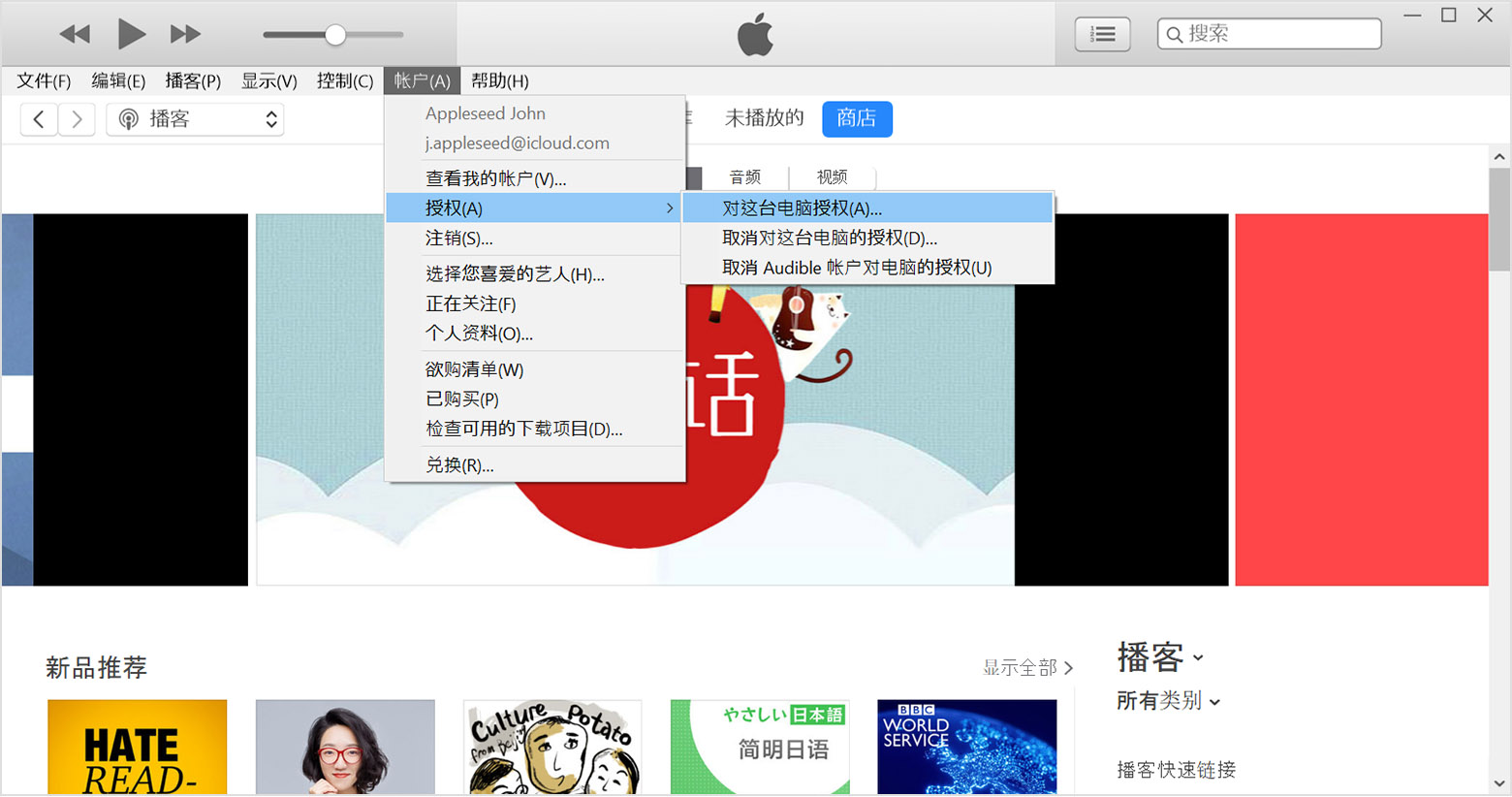The width and height of the screenshot is (1512, 797).
Task: Click the 新品推荐 section heading
Action: coord(97,667)
